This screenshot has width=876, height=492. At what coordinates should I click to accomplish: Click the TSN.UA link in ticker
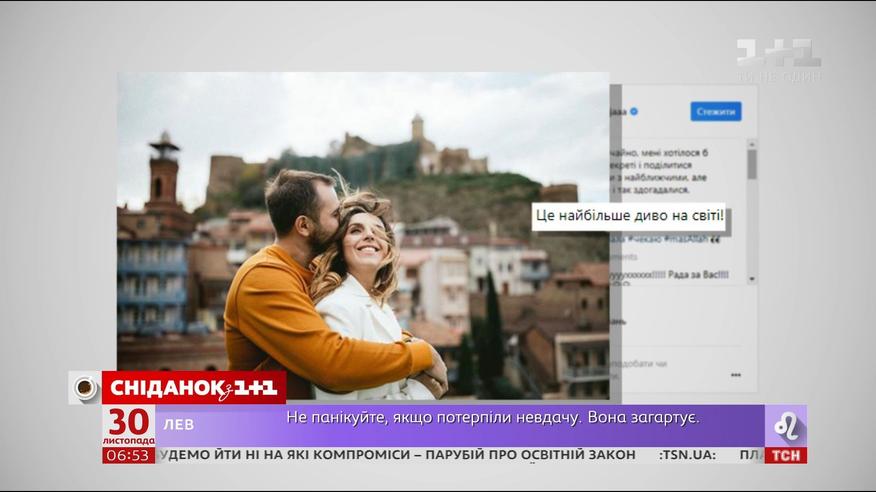point(687,455)
